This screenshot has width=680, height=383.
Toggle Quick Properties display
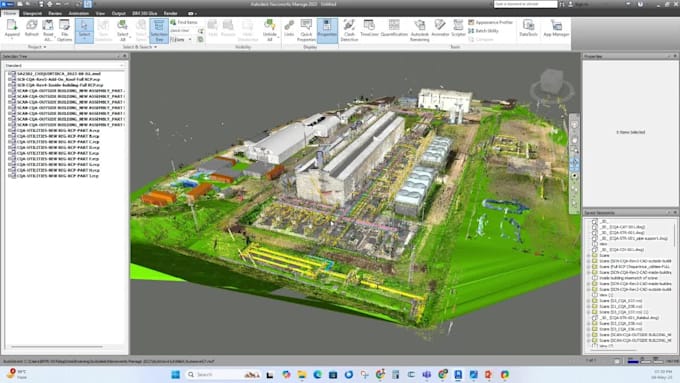coord(306,29)
